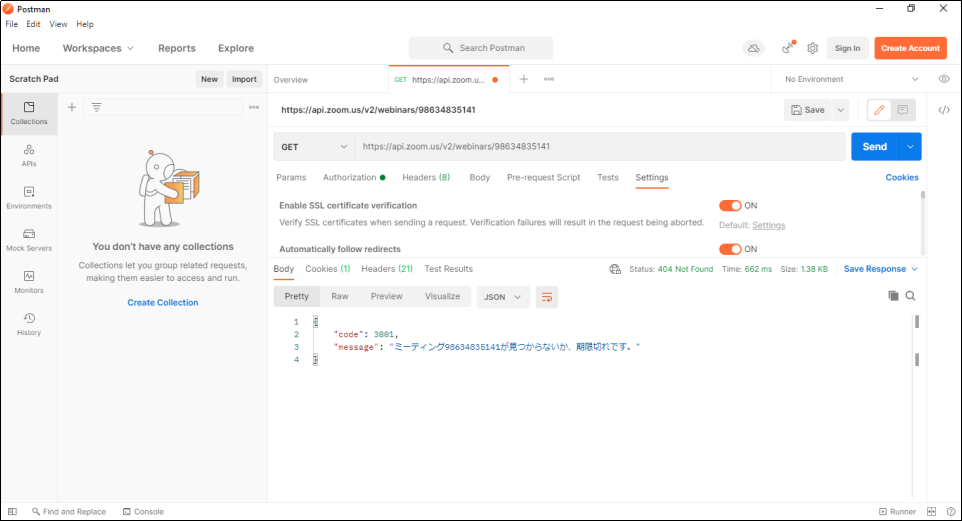The height and width of the screenshot is (521, 962).
Task: Click the network information globe icon
Action: pyautogui.click(x=615, y=269)
